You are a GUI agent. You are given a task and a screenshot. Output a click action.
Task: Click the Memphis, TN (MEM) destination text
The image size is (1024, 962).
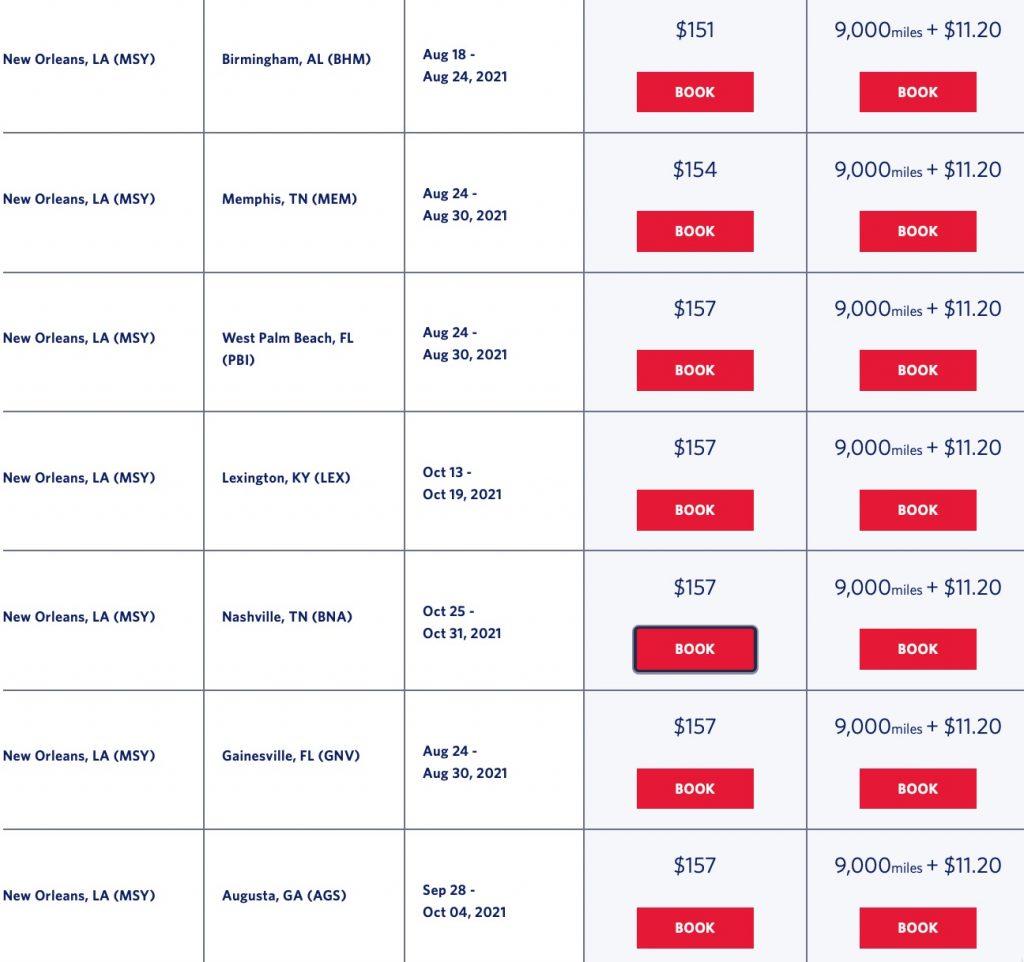tap(289, 199)
